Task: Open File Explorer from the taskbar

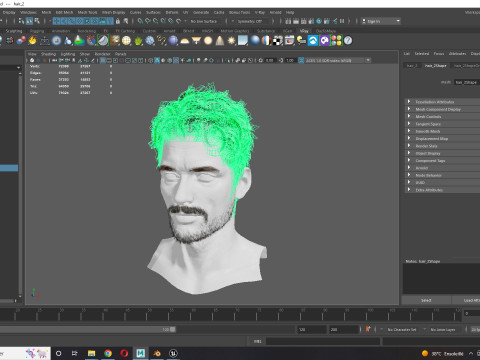Action: (x=91, y=353)
